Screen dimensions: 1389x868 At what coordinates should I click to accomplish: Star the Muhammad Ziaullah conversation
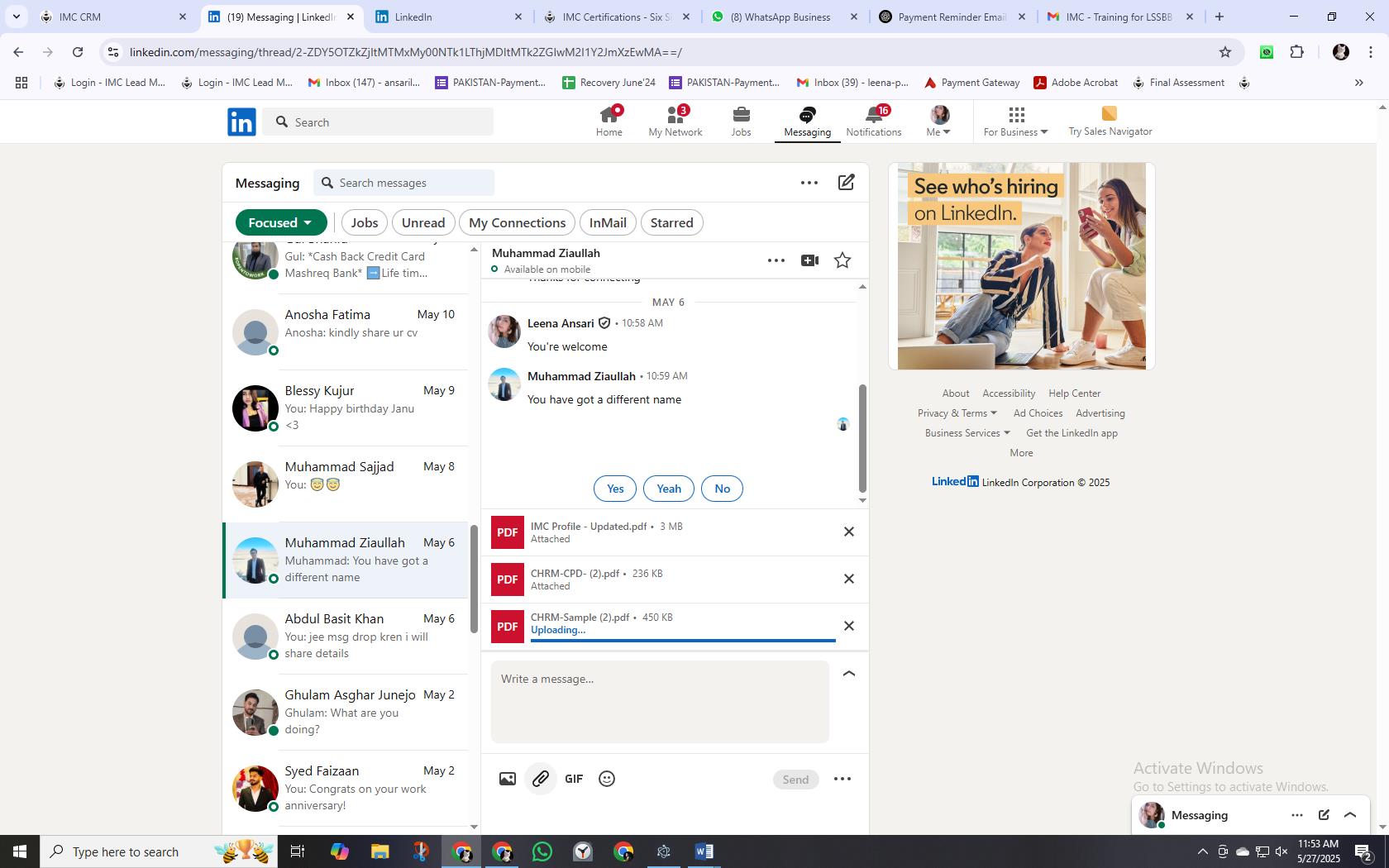pyautogui.click(x=842, y=260)
